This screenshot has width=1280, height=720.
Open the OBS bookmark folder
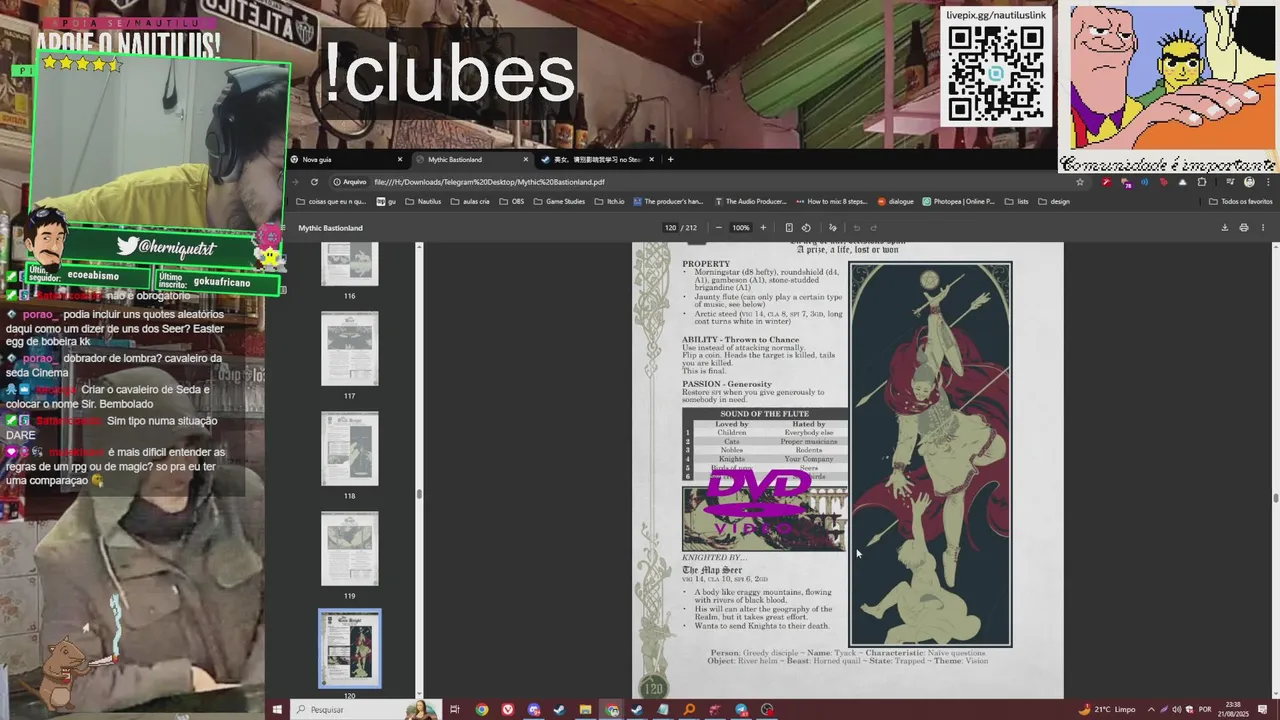click(511, 201)
